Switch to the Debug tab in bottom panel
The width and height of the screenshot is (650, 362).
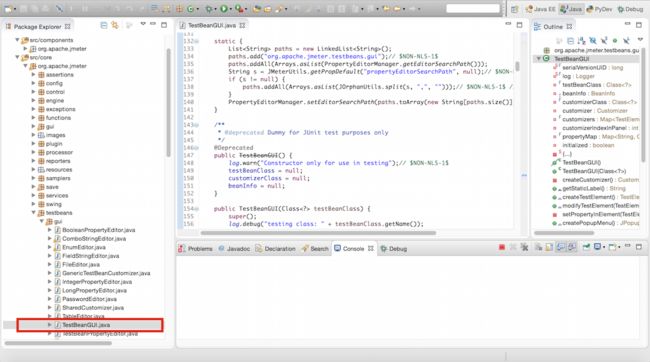[x=393, y=248]
